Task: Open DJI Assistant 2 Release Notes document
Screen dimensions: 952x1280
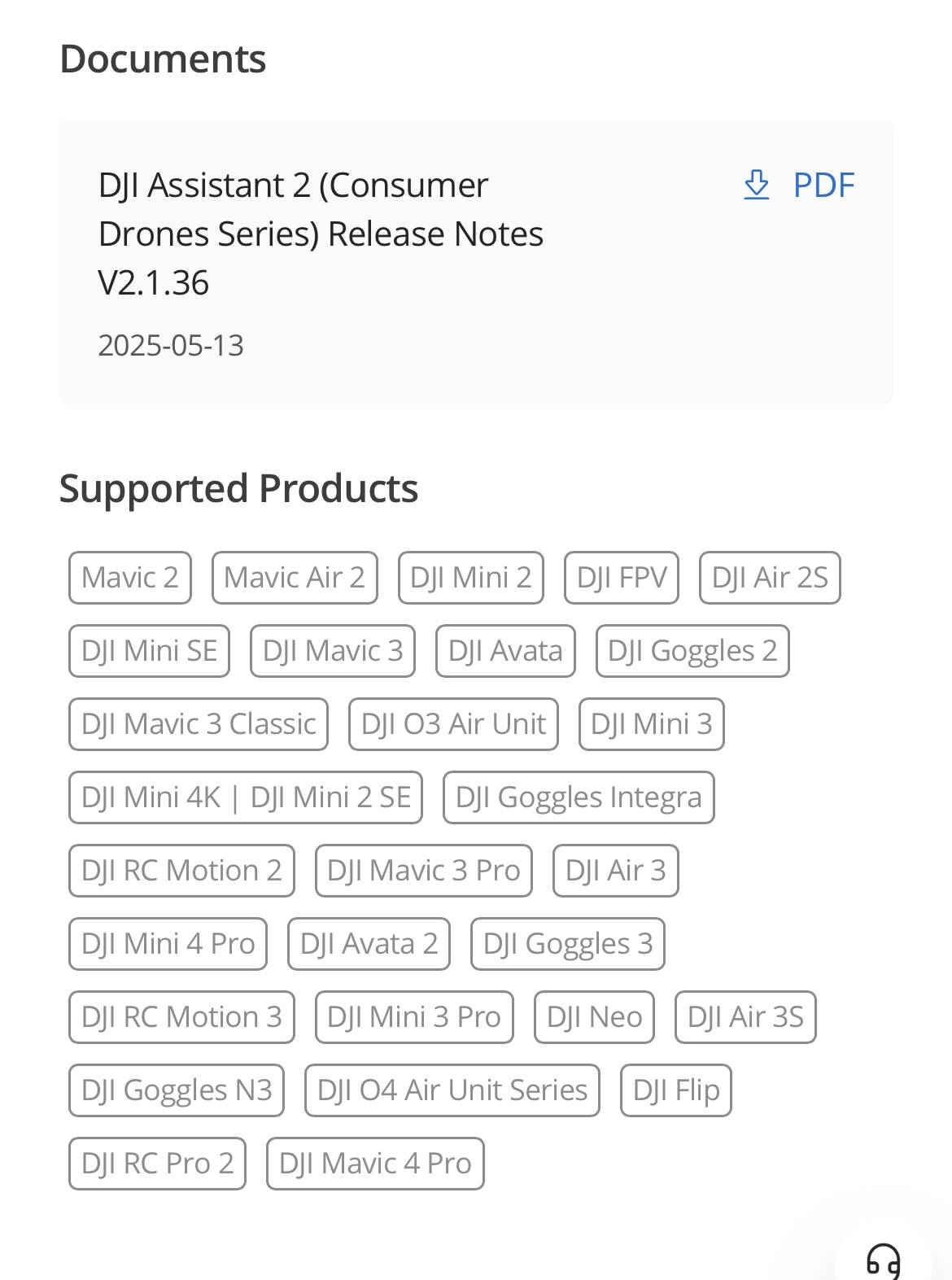Action: pyautogui.click(x=321, y=234)
